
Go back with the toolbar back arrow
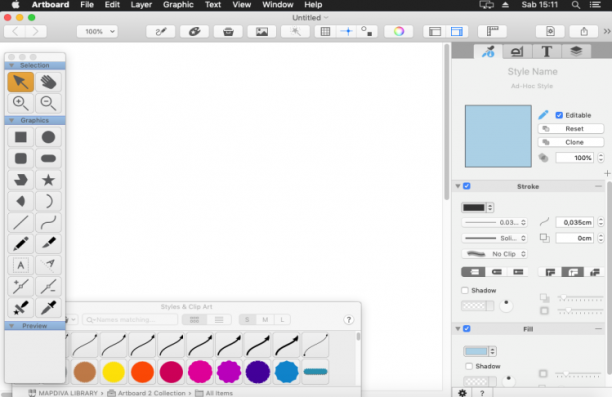point(15,31)
